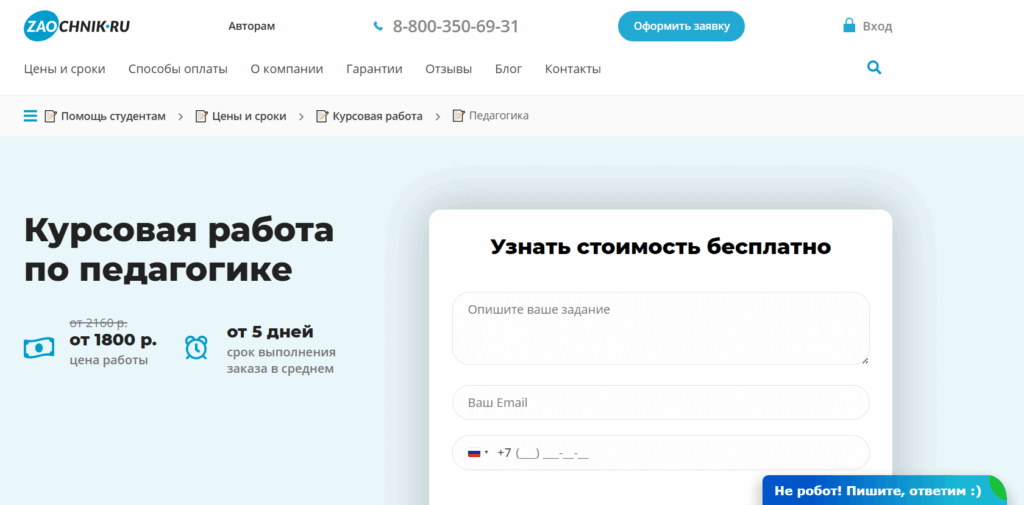Click the цена работы caption

pos(108,360)
